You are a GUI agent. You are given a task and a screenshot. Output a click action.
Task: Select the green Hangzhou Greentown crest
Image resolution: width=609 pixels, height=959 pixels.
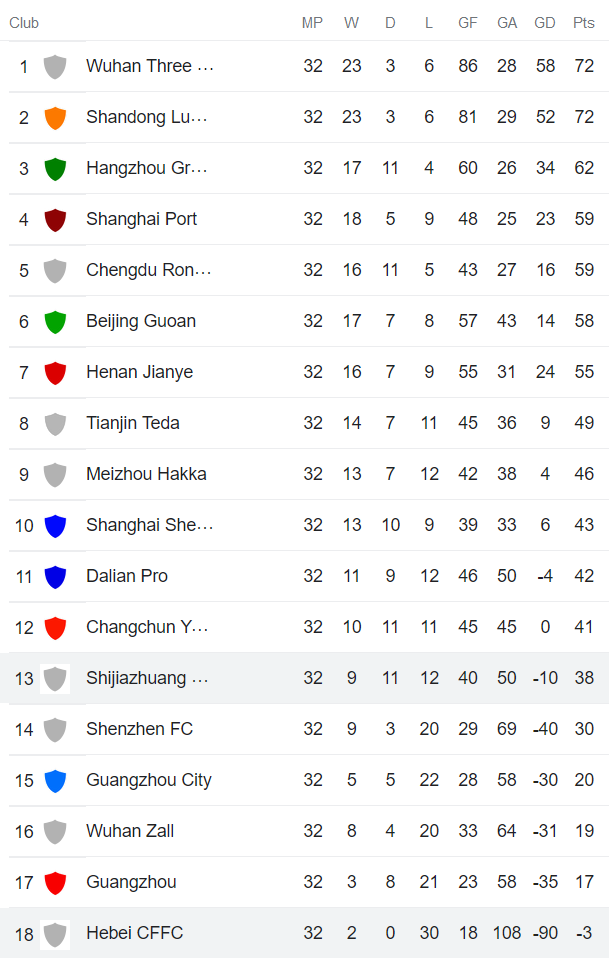[x=55, y=168]
